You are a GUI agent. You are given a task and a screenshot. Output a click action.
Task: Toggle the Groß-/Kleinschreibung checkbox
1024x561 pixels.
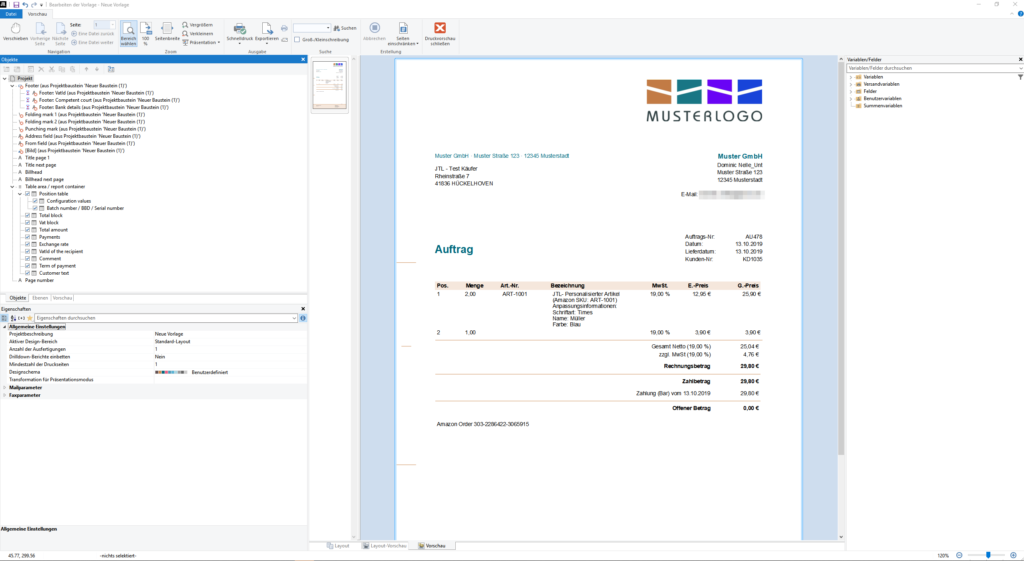(296, 40)
